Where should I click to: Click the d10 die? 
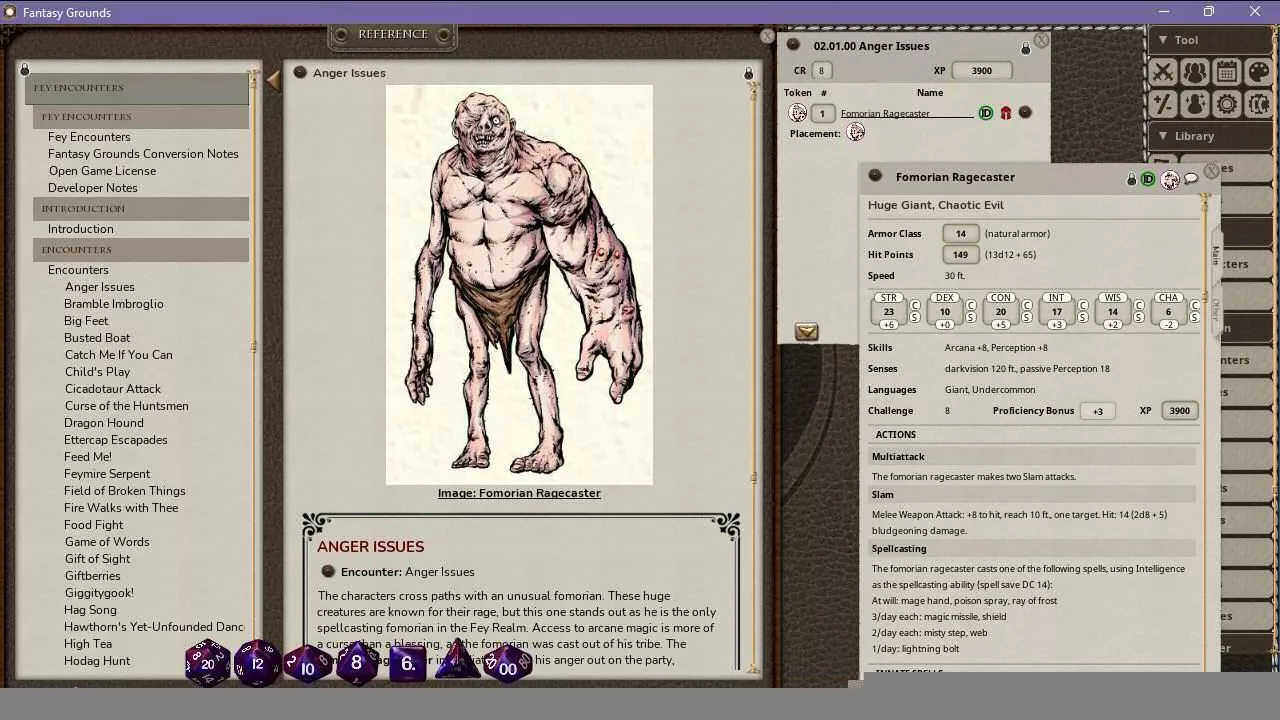pos(307,665)
